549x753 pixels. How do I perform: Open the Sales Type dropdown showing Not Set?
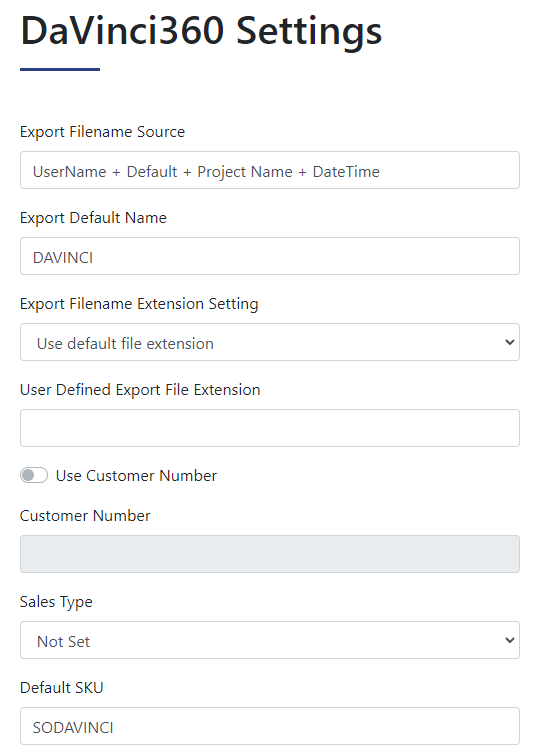269,640
